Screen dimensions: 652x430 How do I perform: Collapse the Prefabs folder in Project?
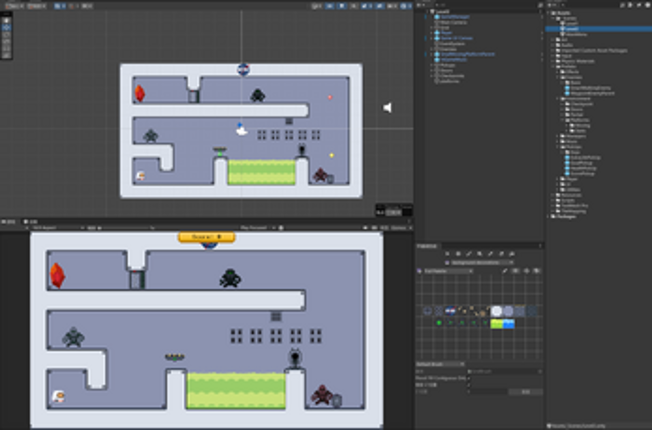click(x=553, y=67)
